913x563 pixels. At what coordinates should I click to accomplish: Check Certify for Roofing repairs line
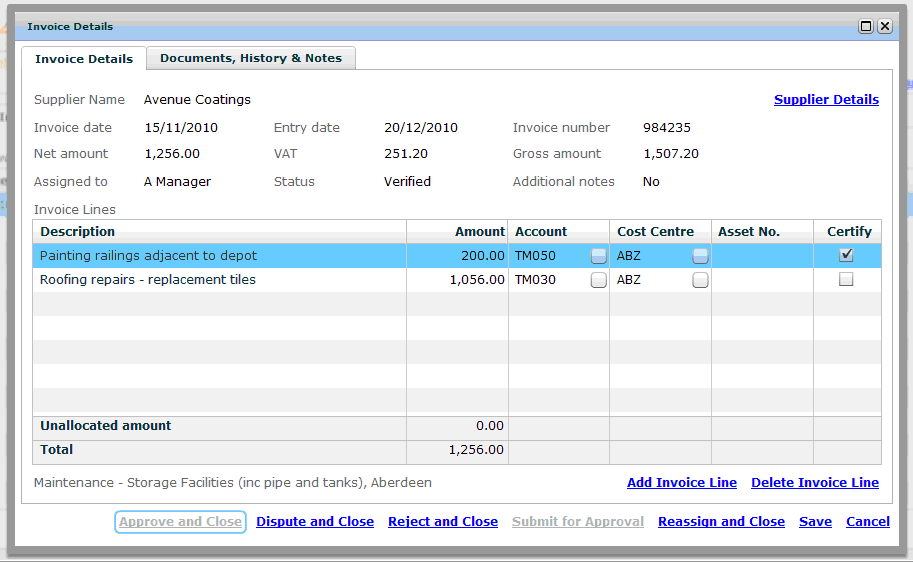pos(846,279)
